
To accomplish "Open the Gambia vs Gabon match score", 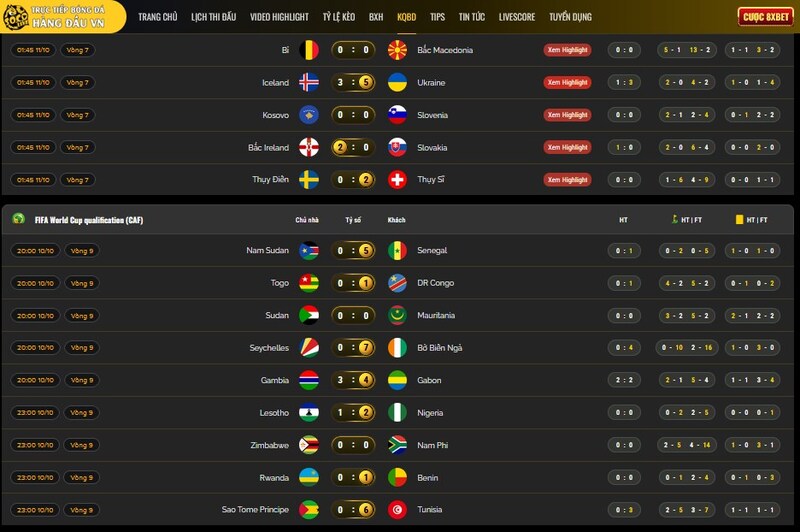I will [x=354, y=381].
